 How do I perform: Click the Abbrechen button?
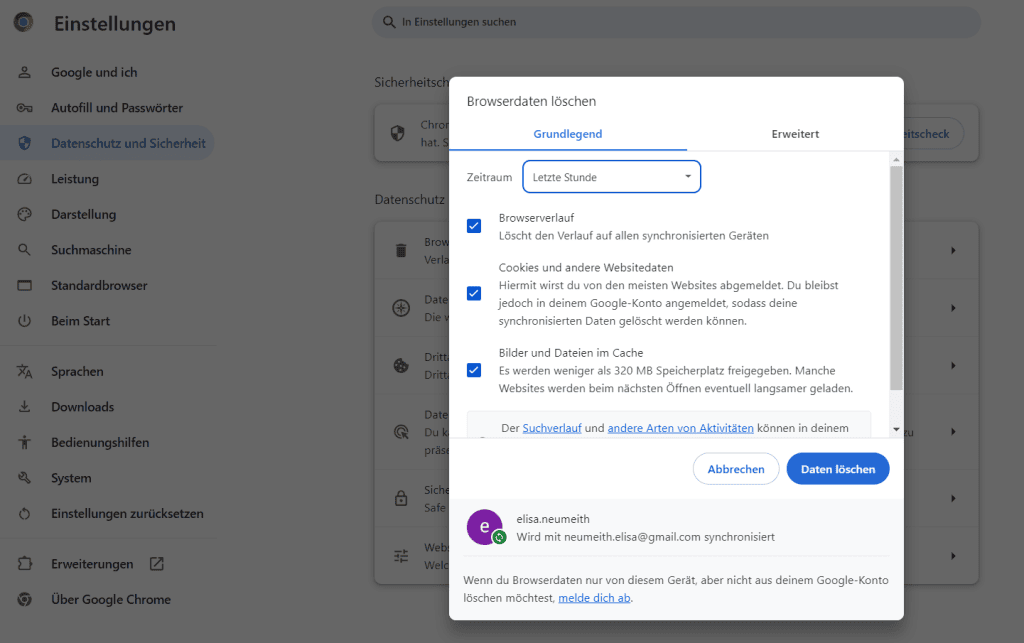pos(736,469)
